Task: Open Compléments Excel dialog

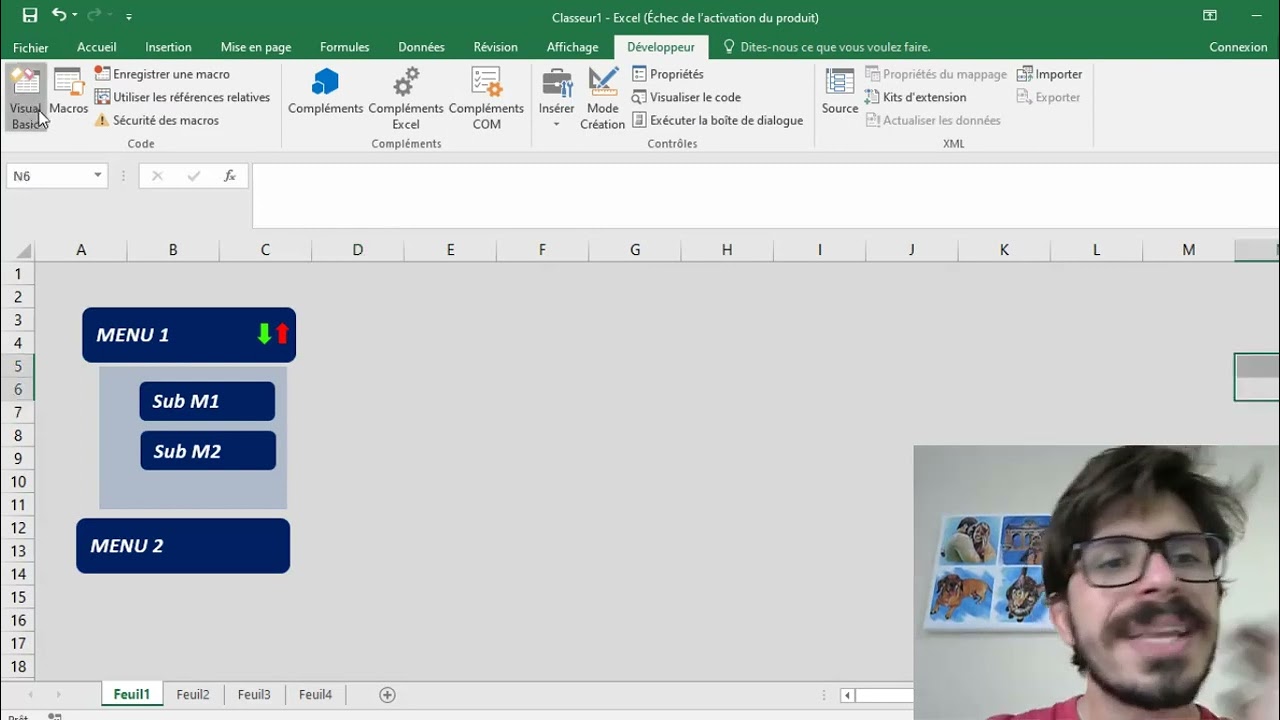Action: (406, 99)
